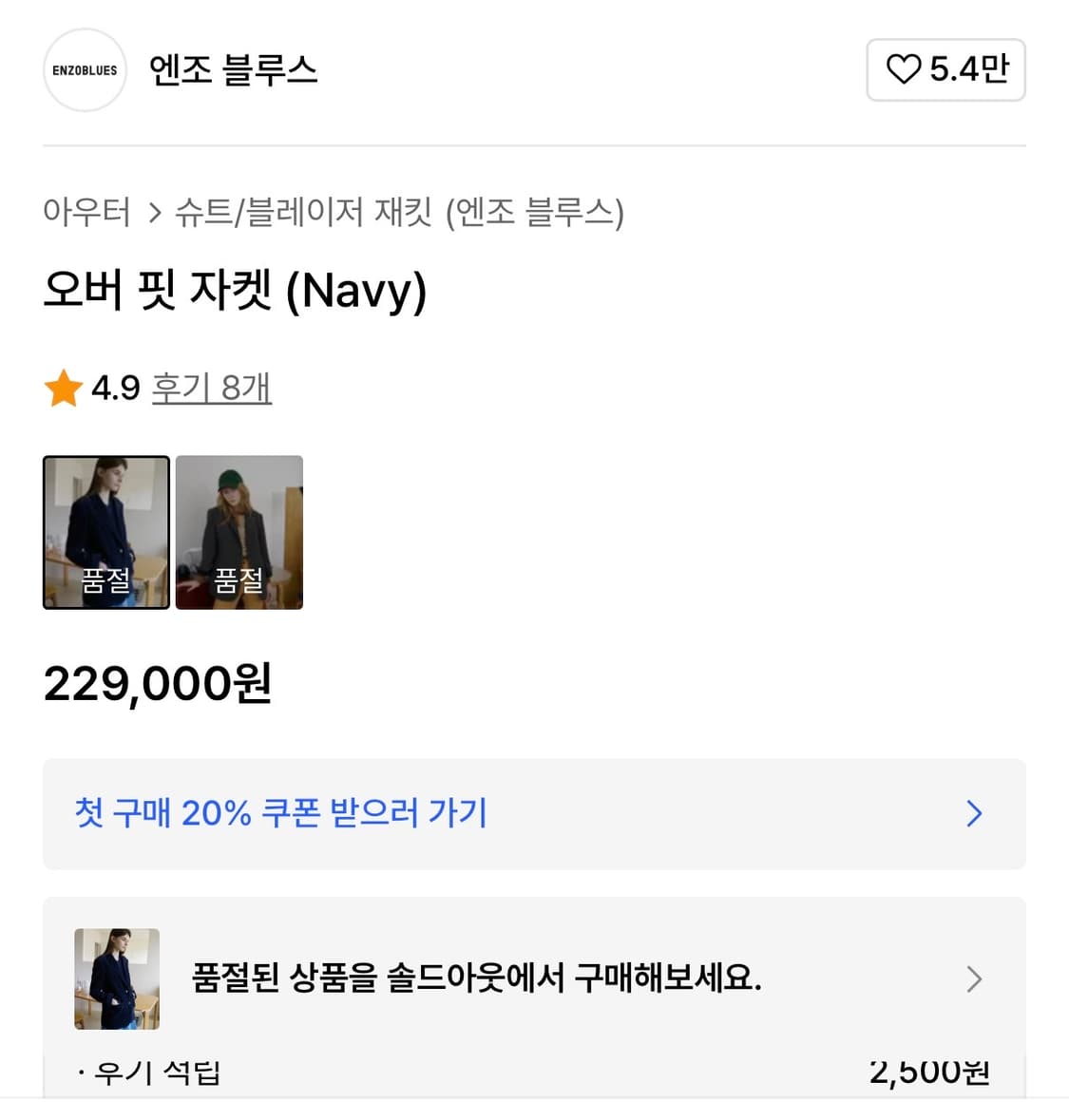
Task: Open 슈트/블레이저 재킷 (엔조 블루스) breadcrumb
Action: click(x=399, y=211)
